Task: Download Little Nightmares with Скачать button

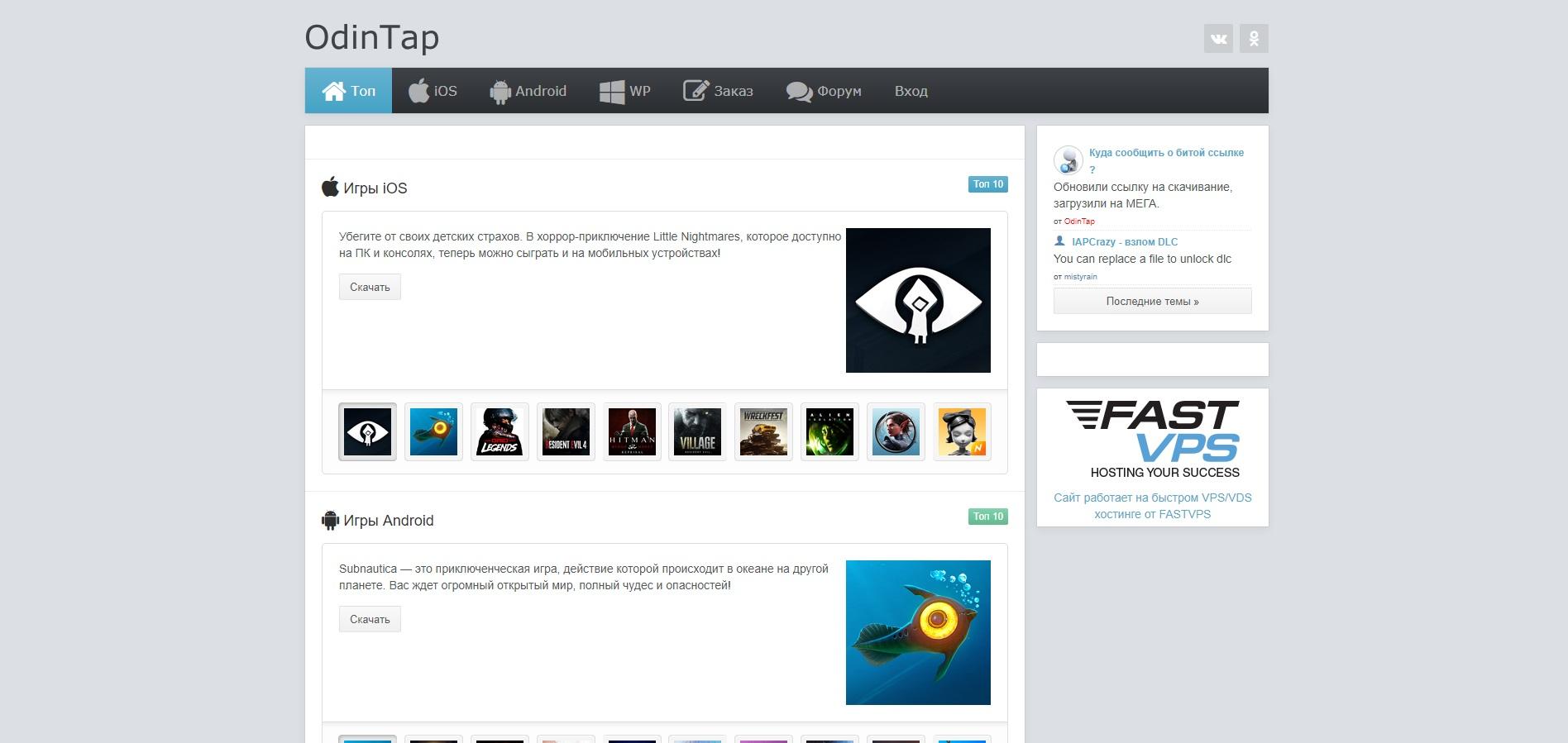Action: [370, 287]
